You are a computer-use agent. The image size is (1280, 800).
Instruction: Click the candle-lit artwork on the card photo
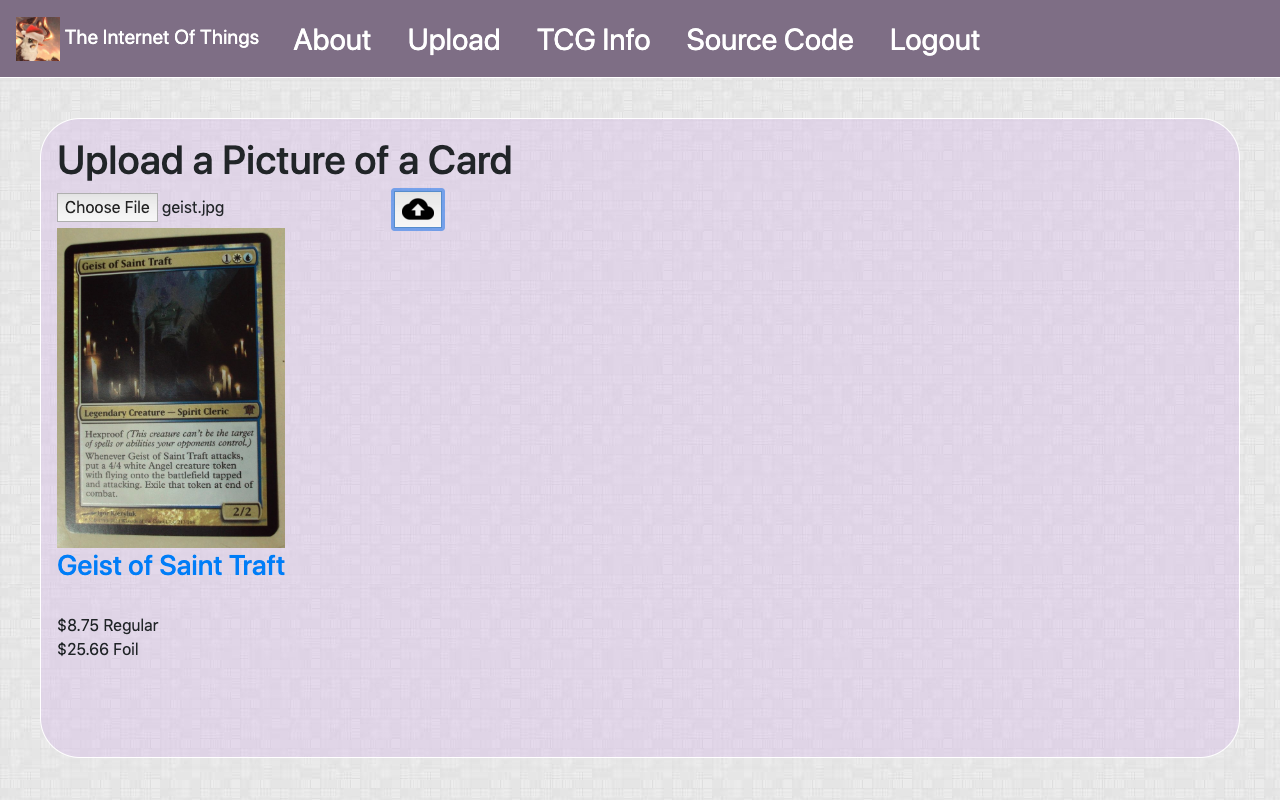[x=169, y=336]
